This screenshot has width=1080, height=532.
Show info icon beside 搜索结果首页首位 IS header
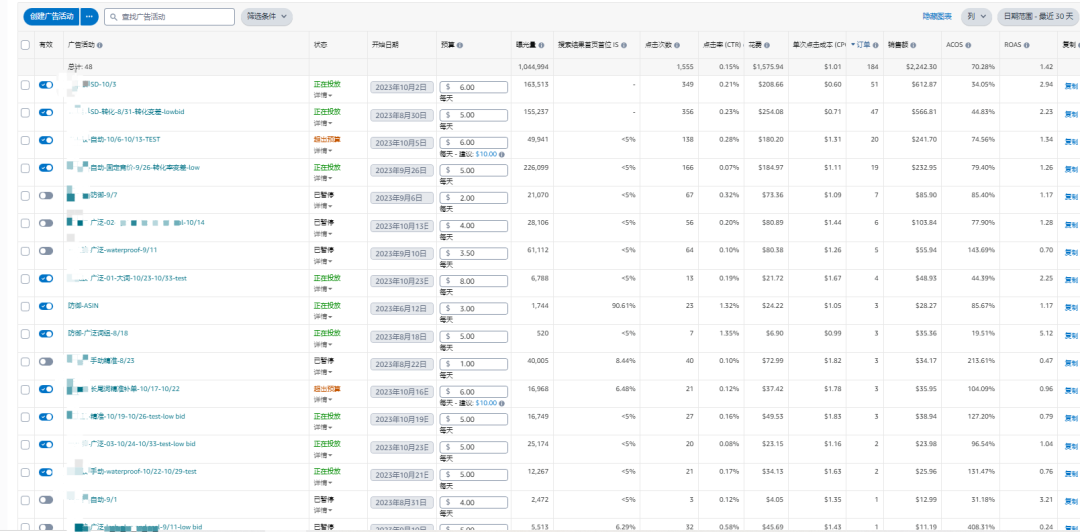[624, 45]
